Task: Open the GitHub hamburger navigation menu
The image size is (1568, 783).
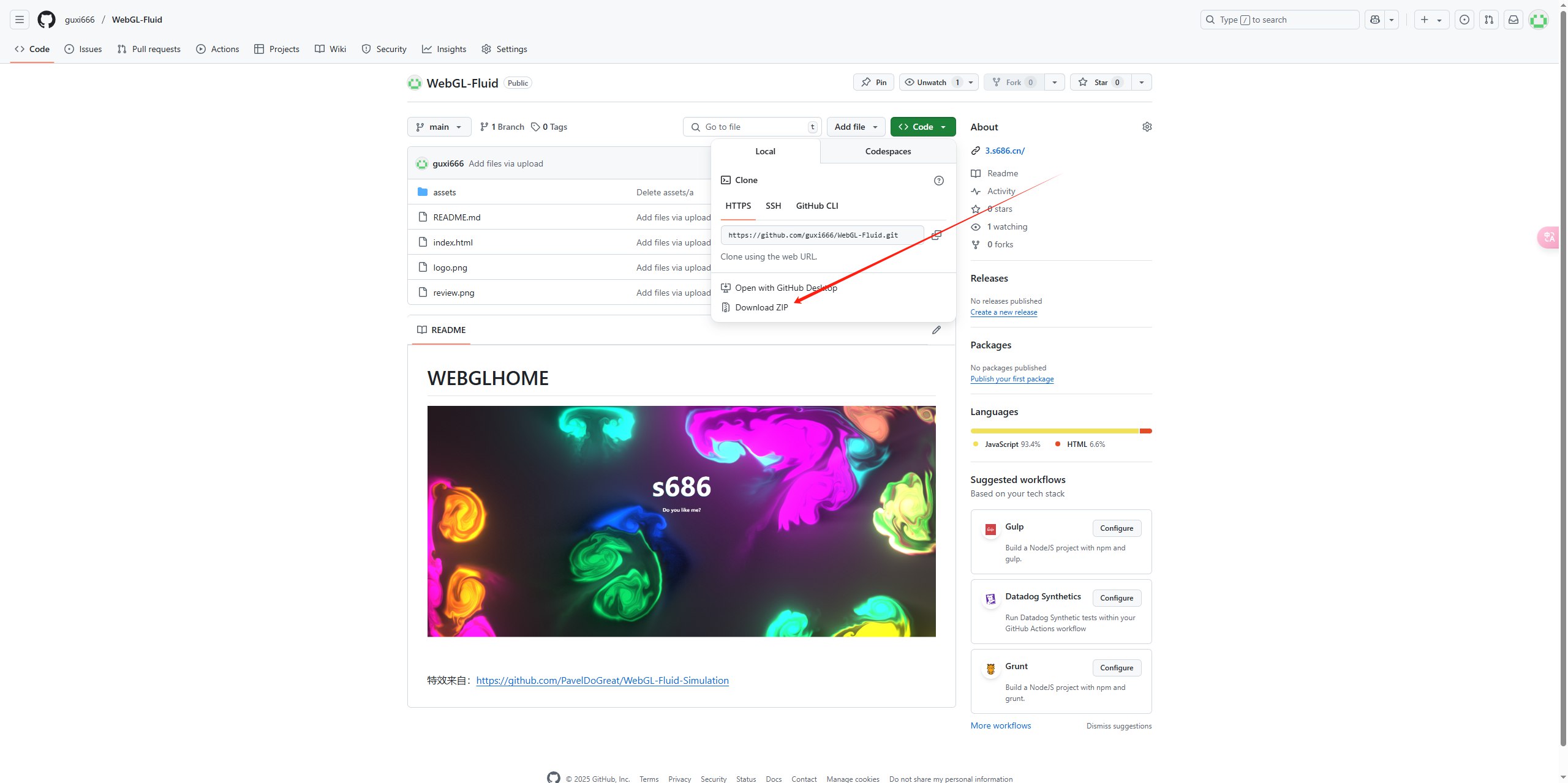Action: click(x=20, y=20)
